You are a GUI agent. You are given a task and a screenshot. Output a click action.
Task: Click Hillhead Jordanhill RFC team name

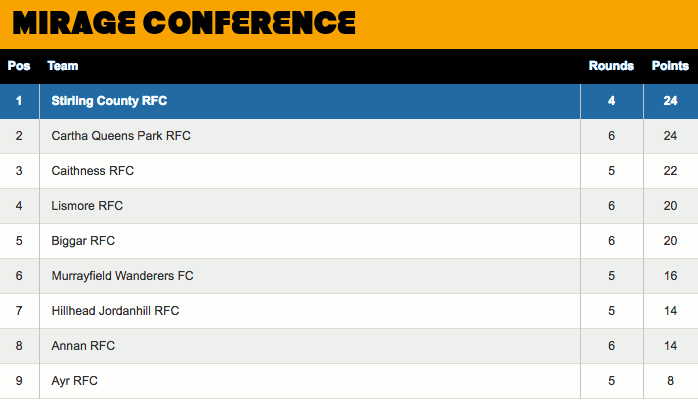click(115, 311)
